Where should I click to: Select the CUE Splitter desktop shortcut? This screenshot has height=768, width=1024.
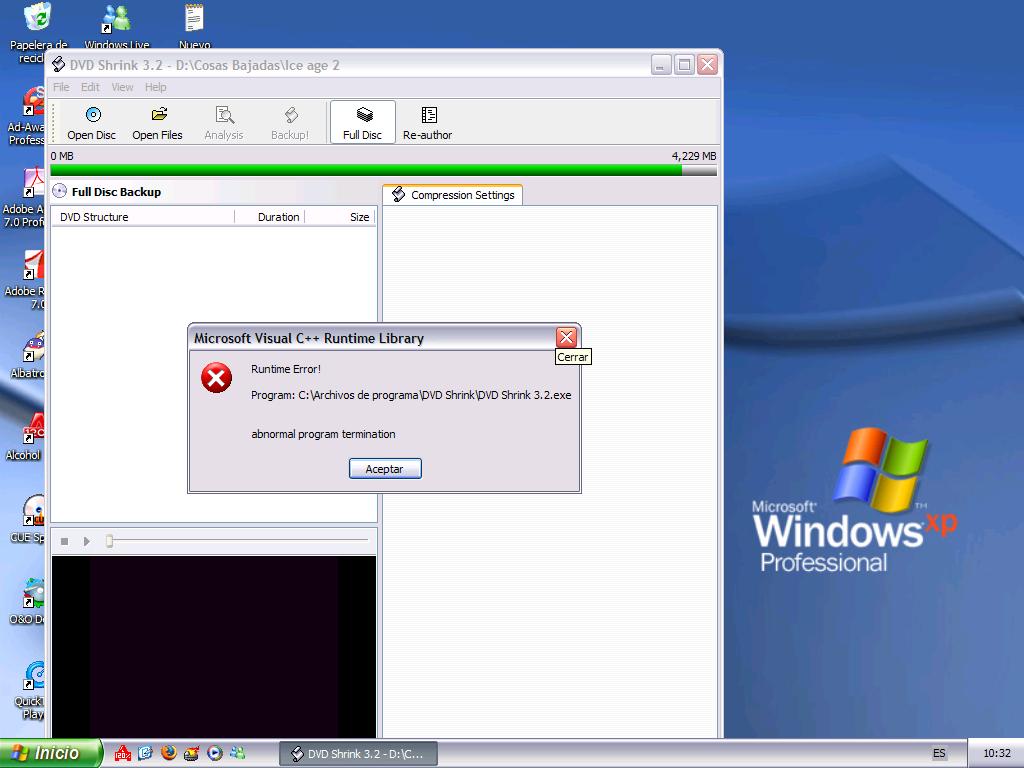pos(29,520)
